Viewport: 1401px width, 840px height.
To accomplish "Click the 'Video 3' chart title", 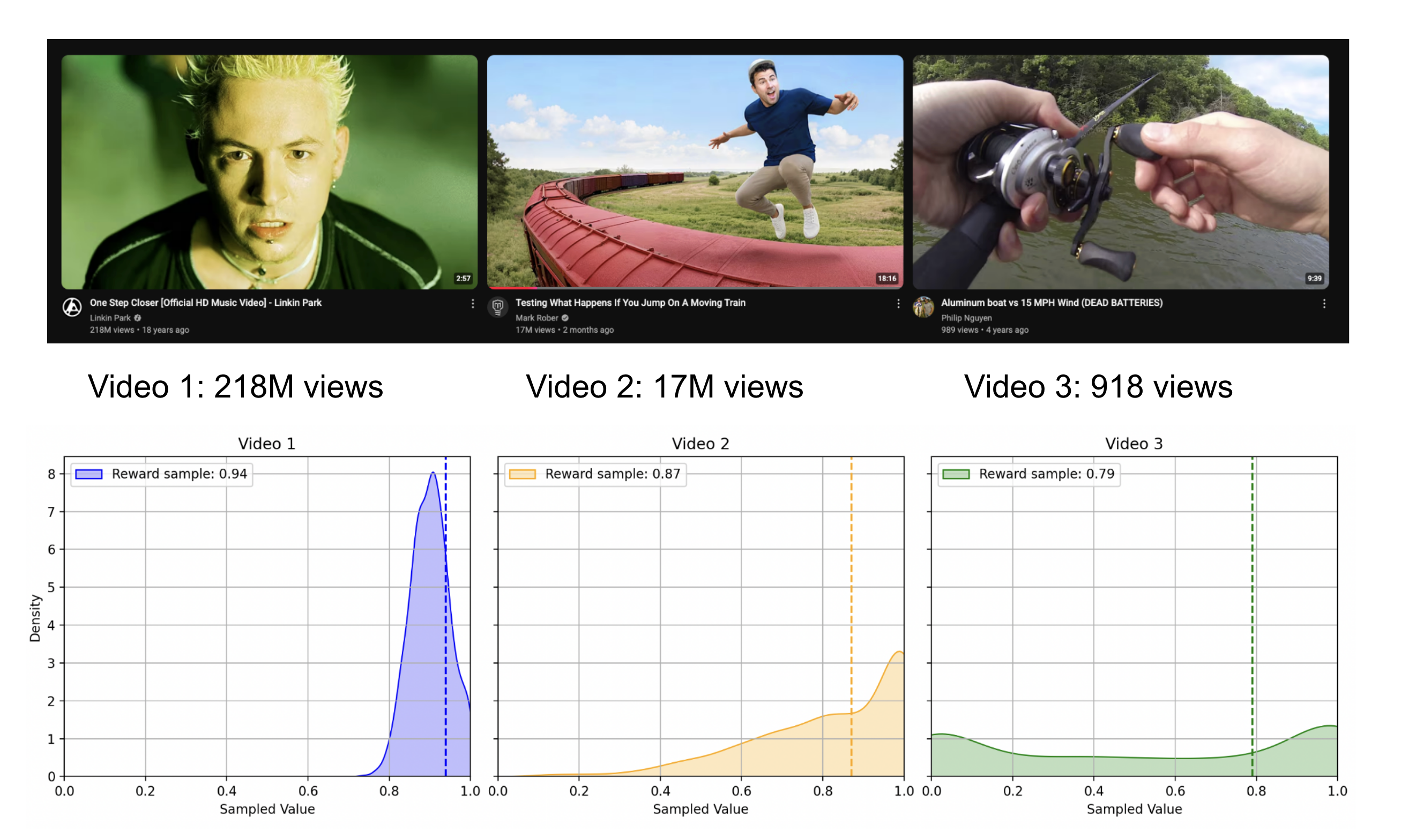I will tap(1134, 444).
